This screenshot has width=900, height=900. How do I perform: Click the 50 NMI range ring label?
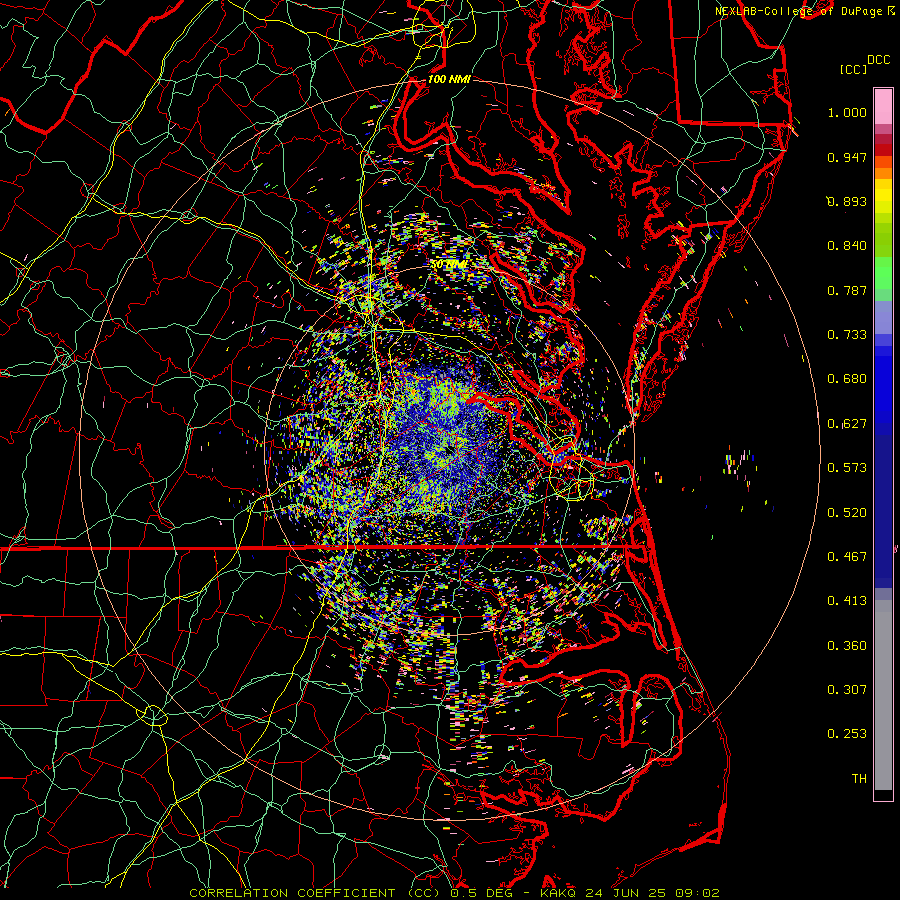pos(448,264)
